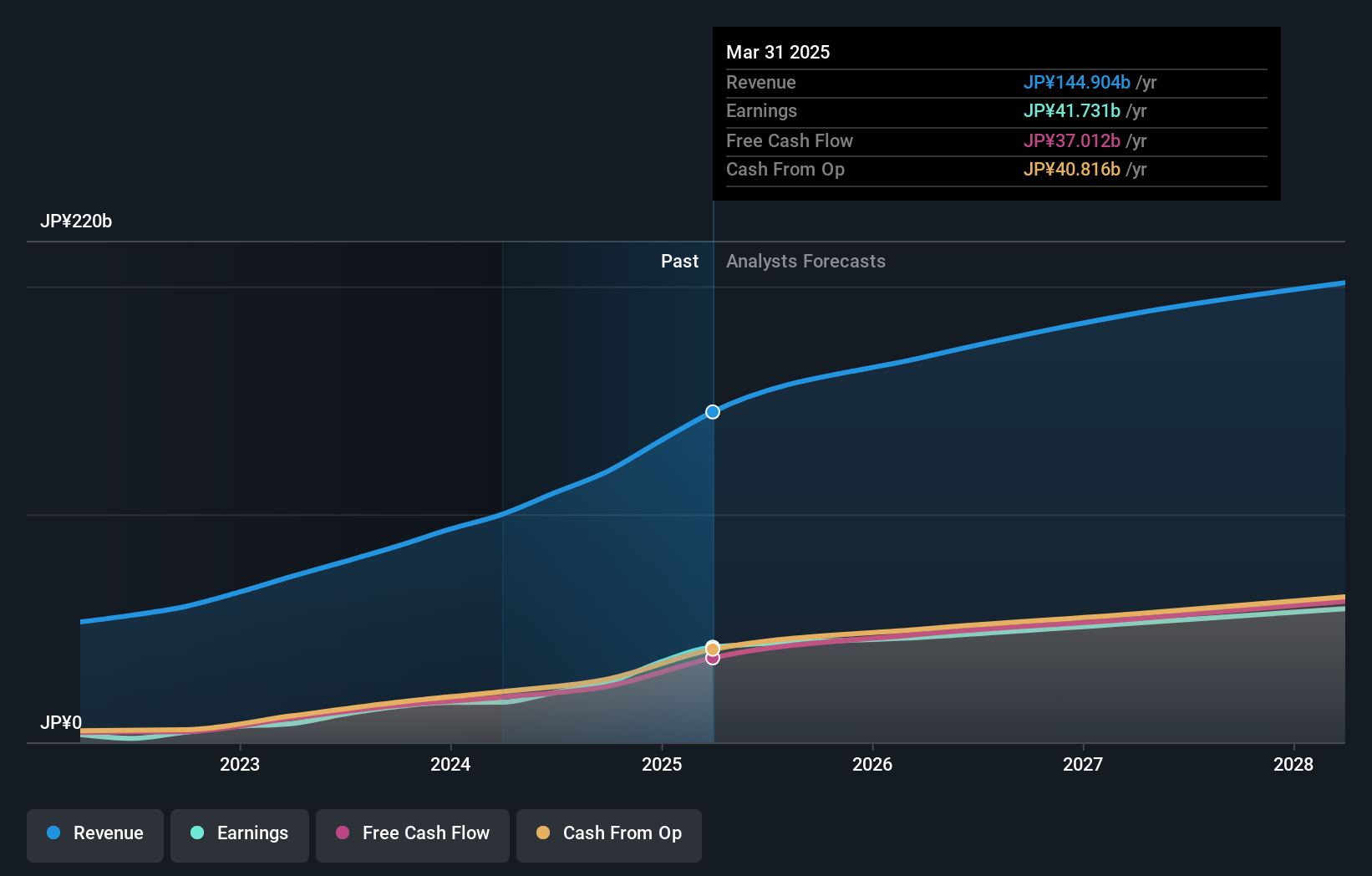This screenshot has height=876, width=1372.
Task: Click the JP¥220b y-axis label
Action: click(76, 222)
